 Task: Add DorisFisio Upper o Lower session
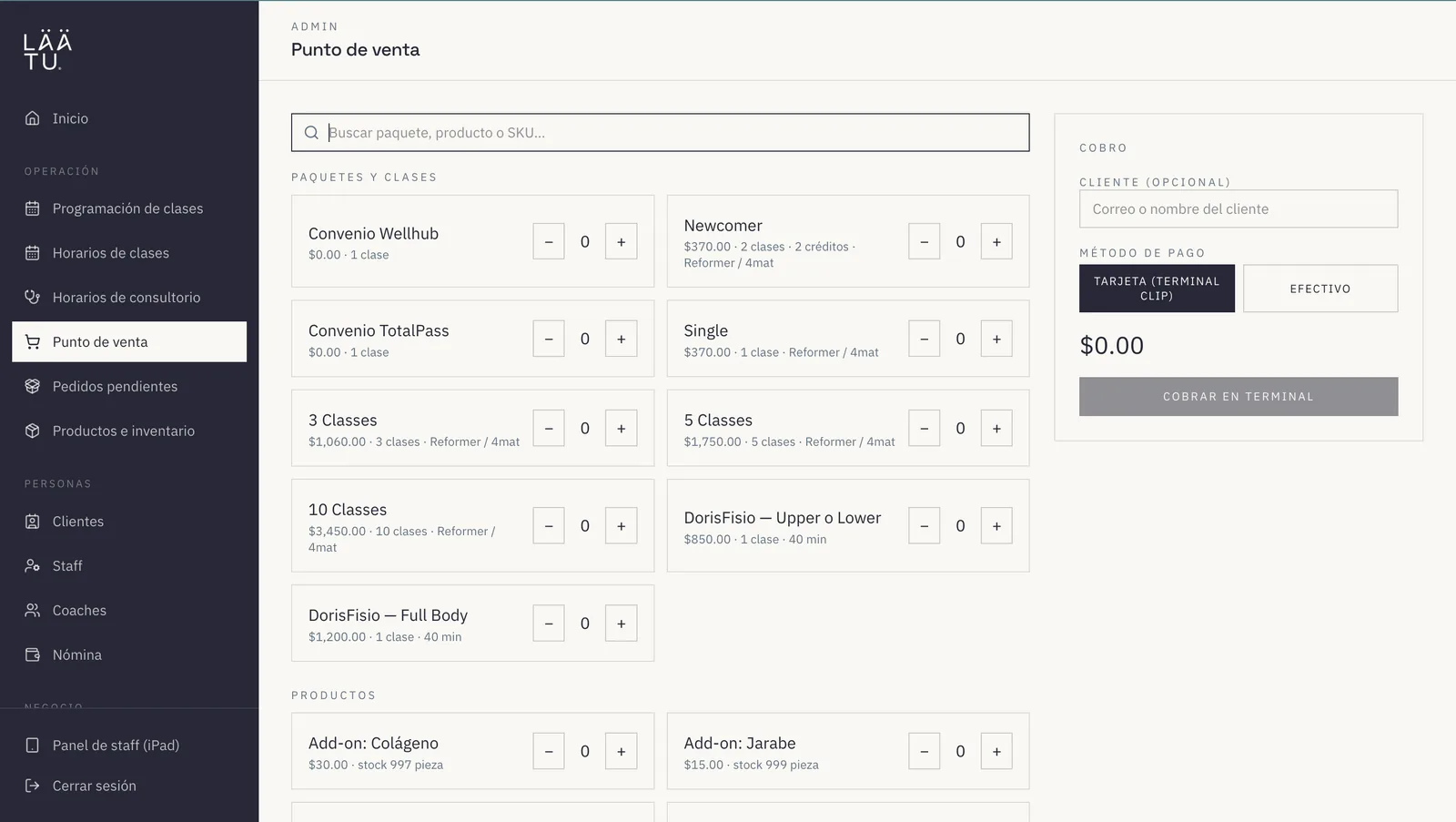click(996, 525)
